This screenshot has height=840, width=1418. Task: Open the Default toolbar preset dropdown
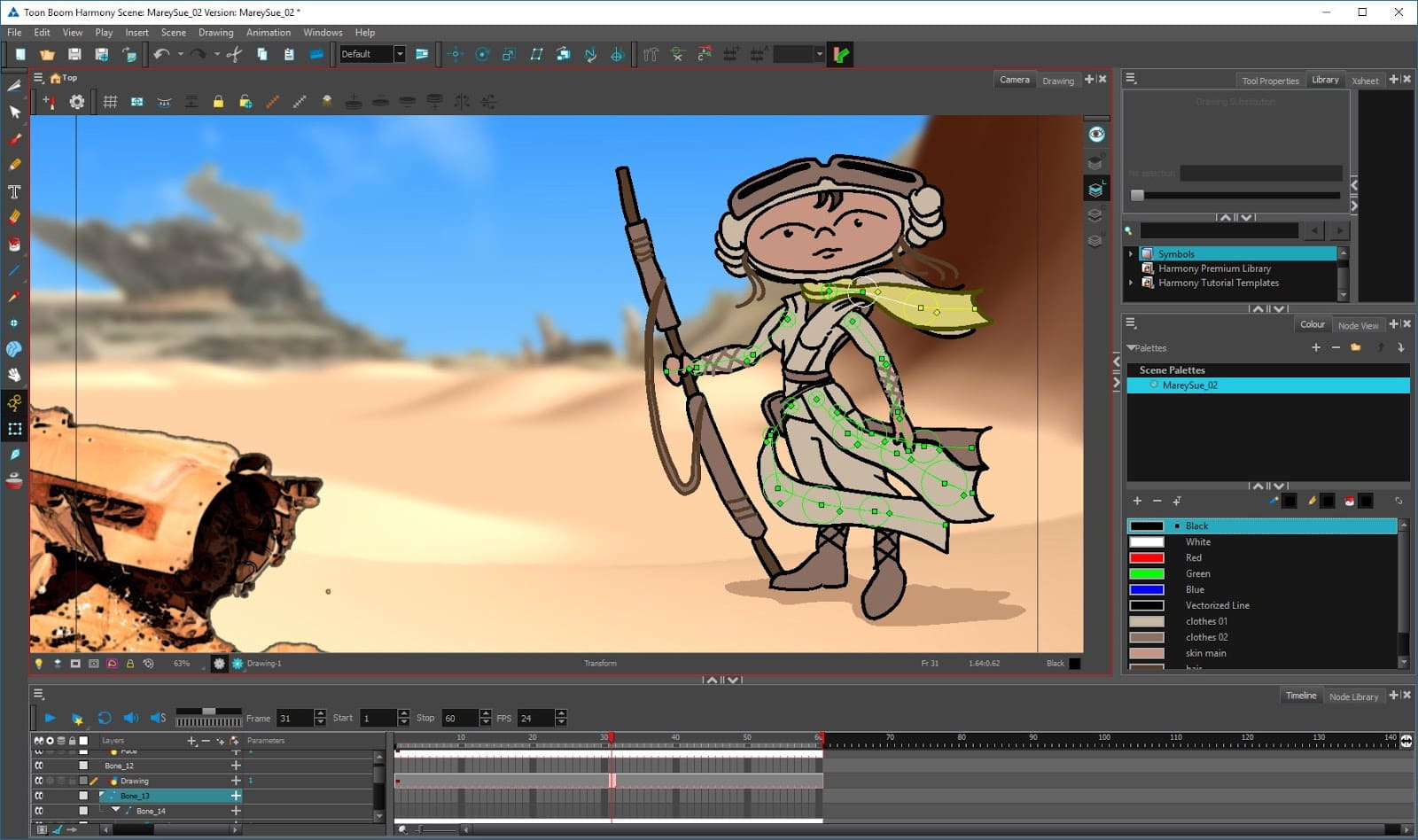click(399, 53)
